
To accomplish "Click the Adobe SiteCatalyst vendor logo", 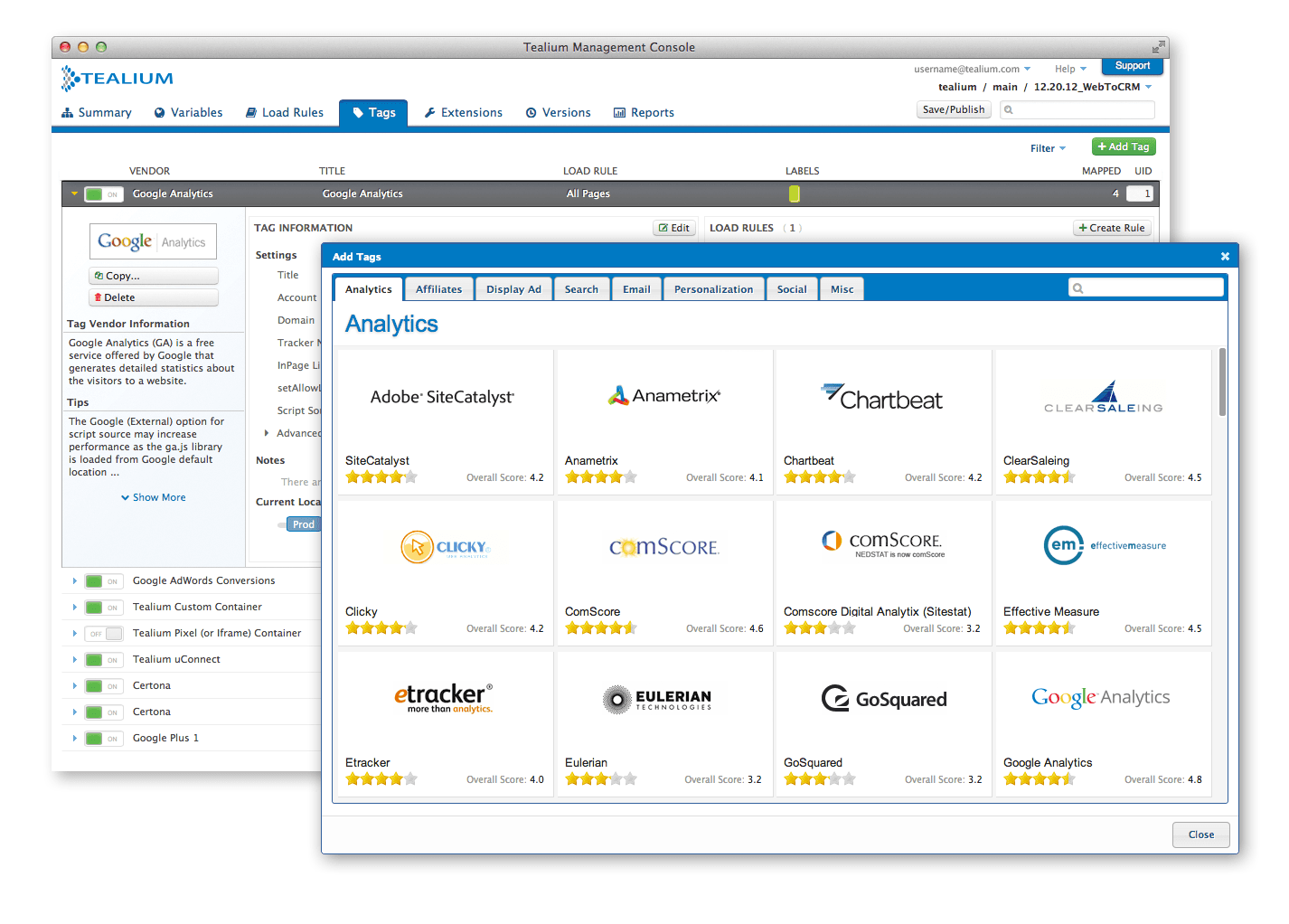I will [x=442, y=397].
